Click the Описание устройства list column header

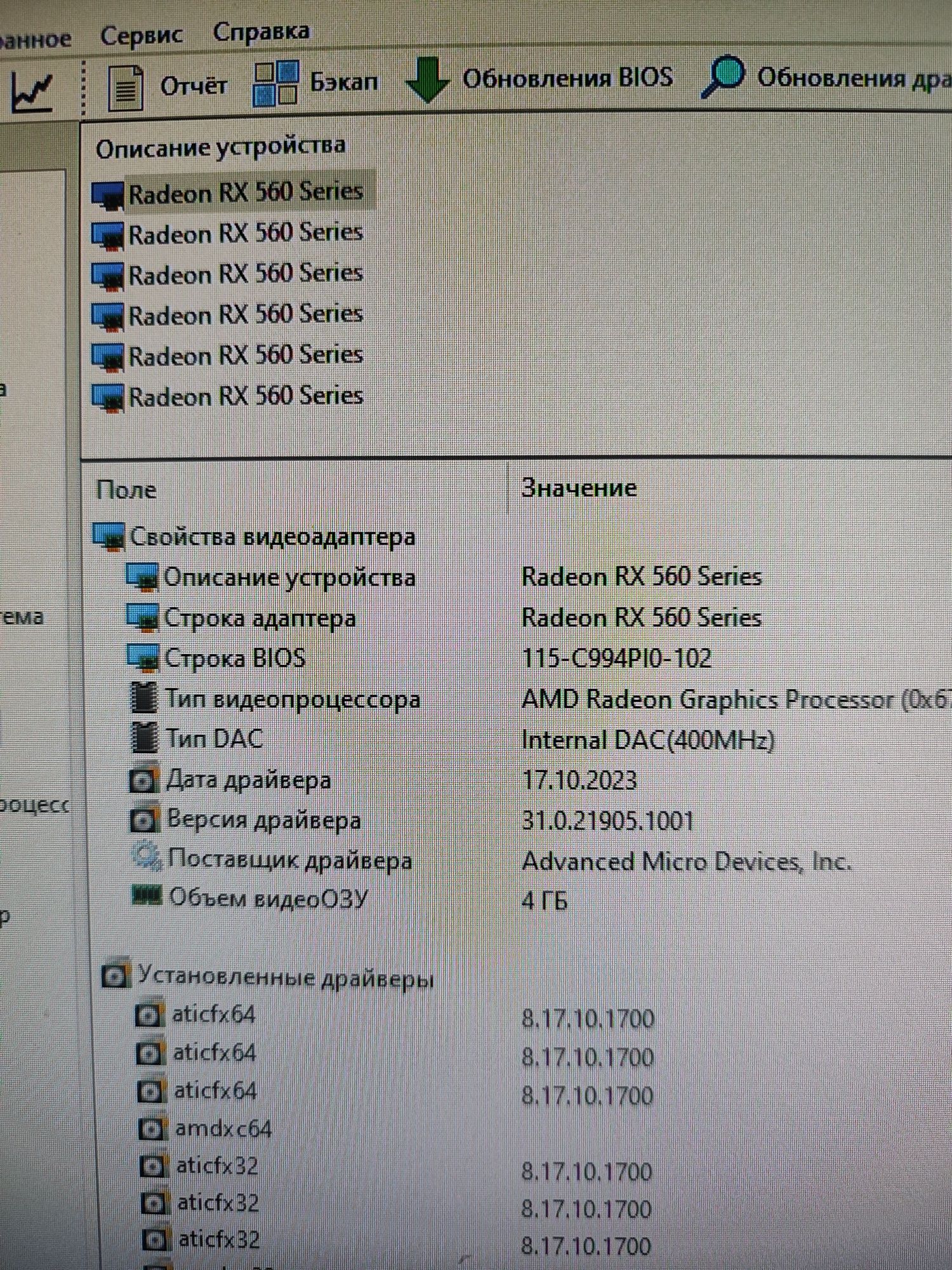click(220, 147)
